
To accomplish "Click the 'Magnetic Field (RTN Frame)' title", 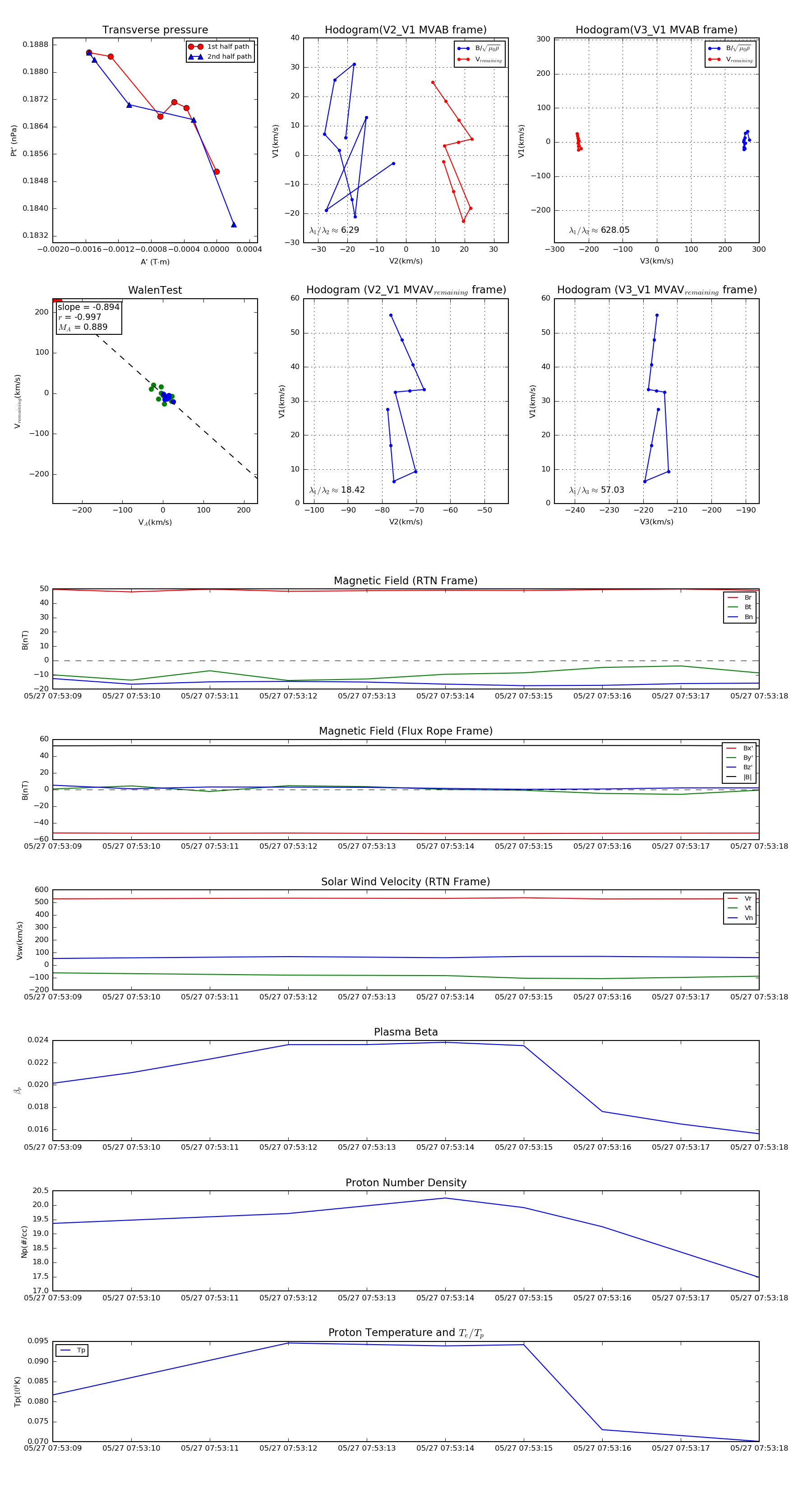I will 406,581.
